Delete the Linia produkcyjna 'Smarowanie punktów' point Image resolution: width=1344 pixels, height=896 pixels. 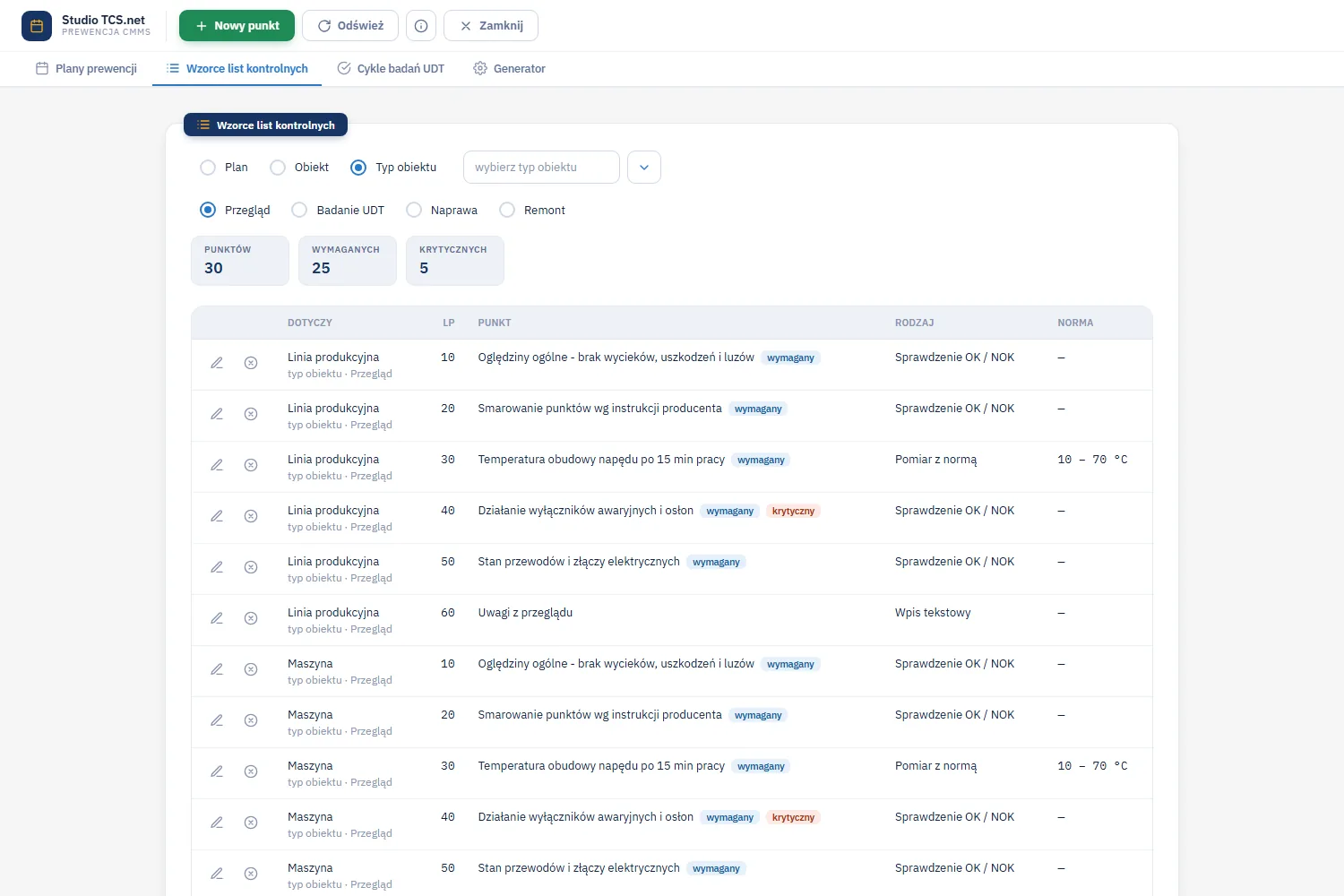(x=251, y=414)
